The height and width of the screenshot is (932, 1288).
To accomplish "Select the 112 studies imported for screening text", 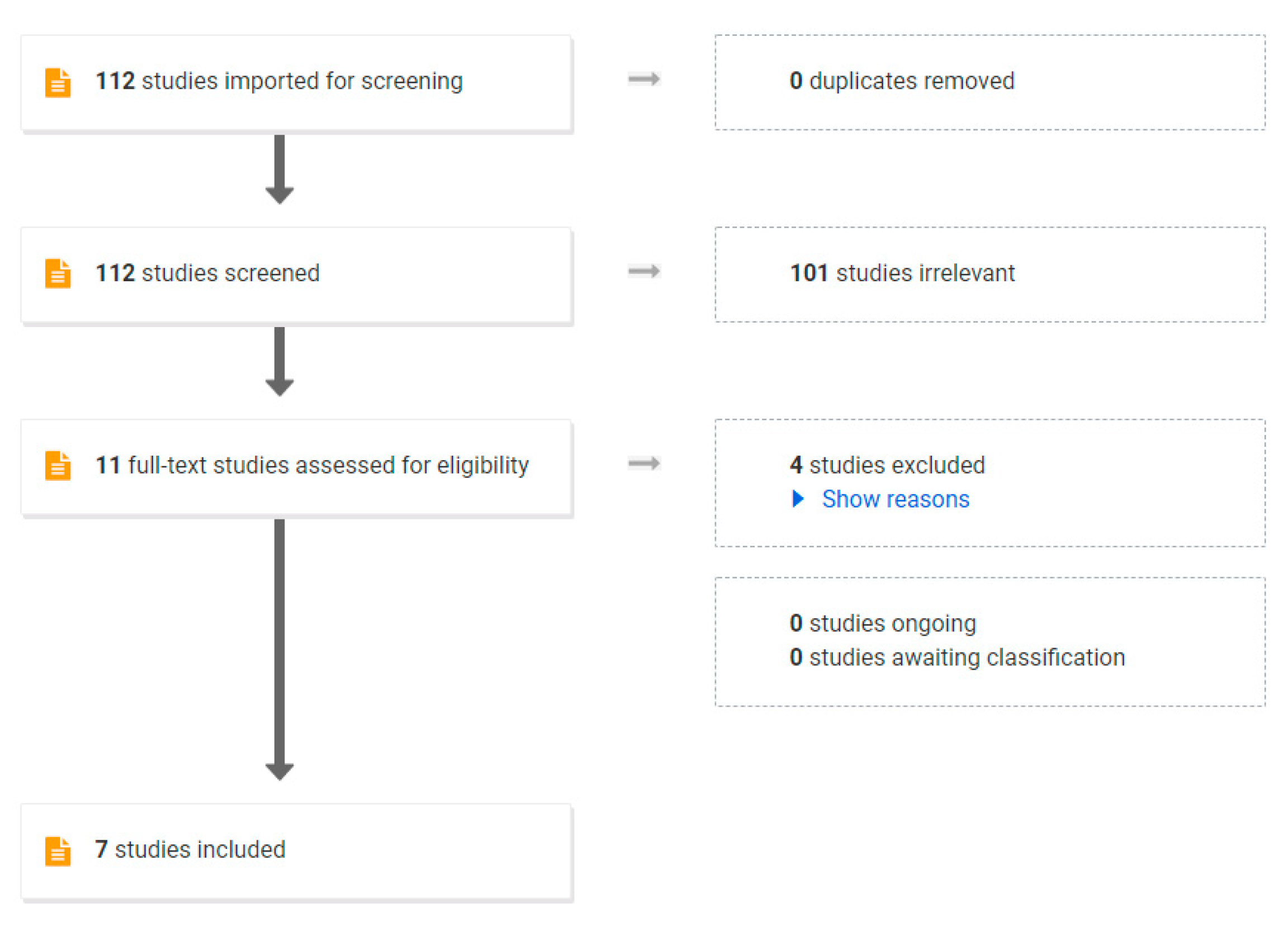I will pos(279,81).
